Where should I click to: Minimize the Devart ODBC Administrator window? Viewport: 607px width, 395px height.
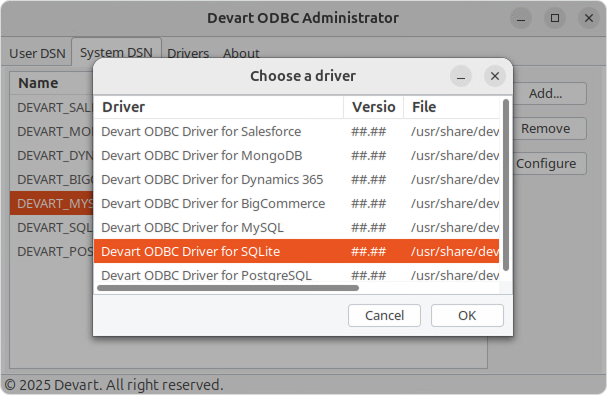(521, 18)
